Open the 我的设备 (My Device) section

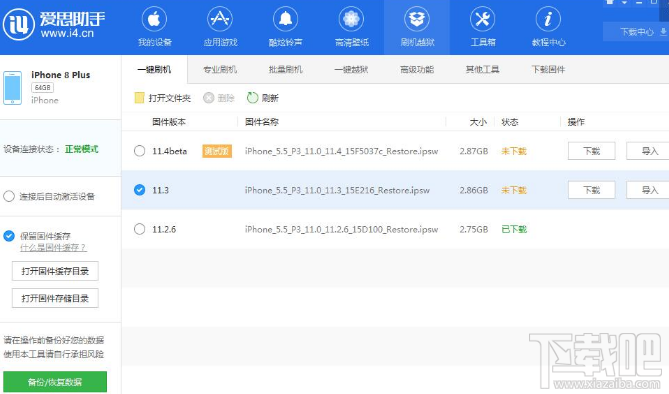(x=154, y=26)
